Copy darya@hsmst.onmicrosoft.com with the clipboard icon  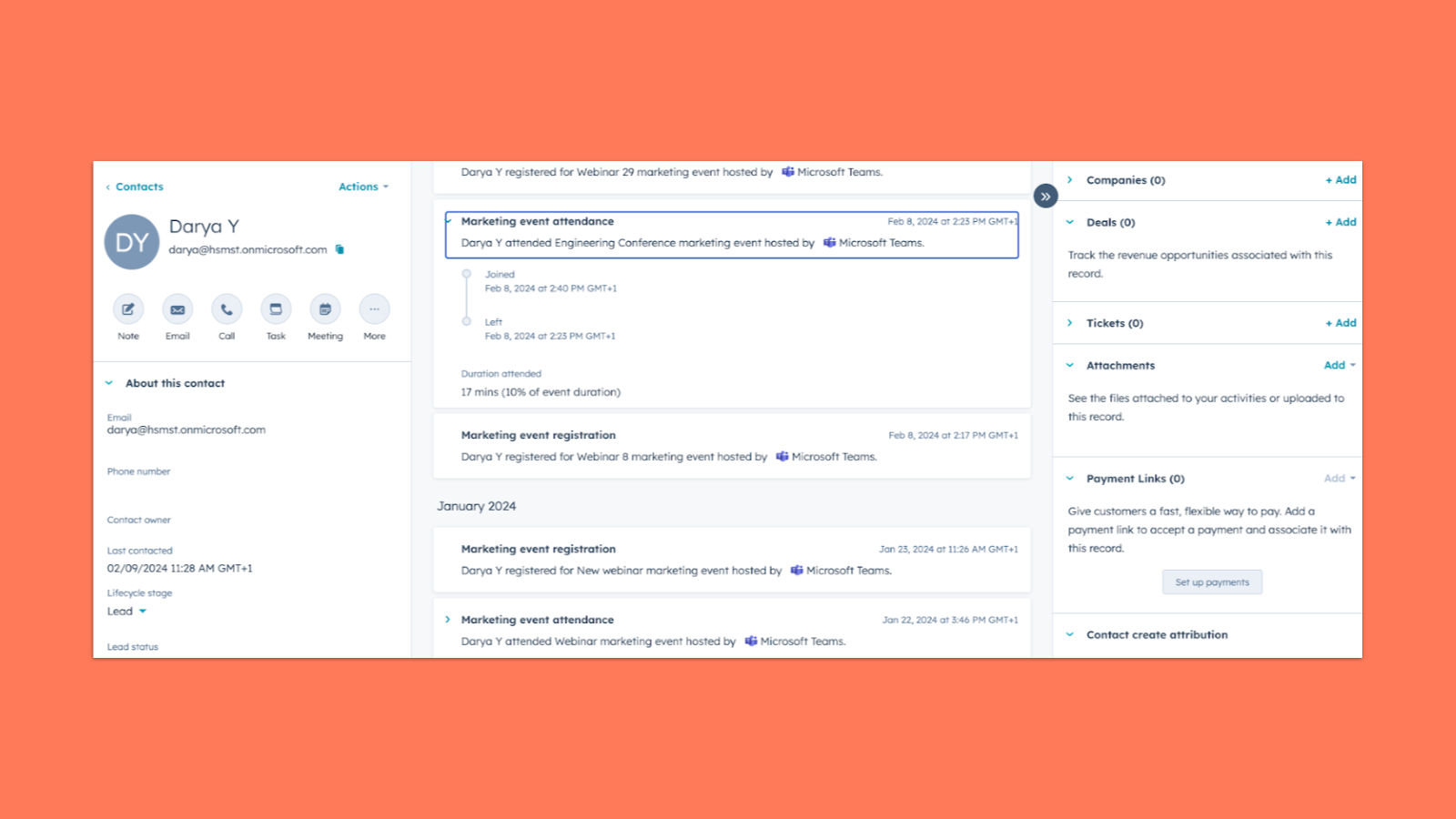(339, 249)
